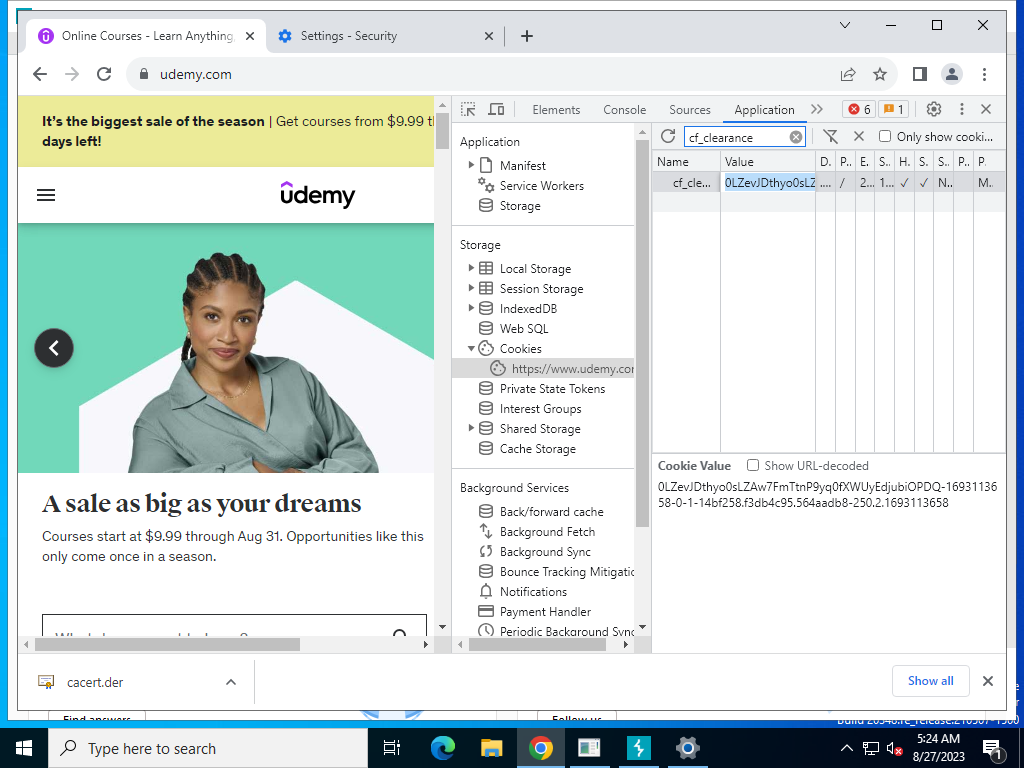
Task: Switch to the Console tab
Action: [x=624, y=110]
